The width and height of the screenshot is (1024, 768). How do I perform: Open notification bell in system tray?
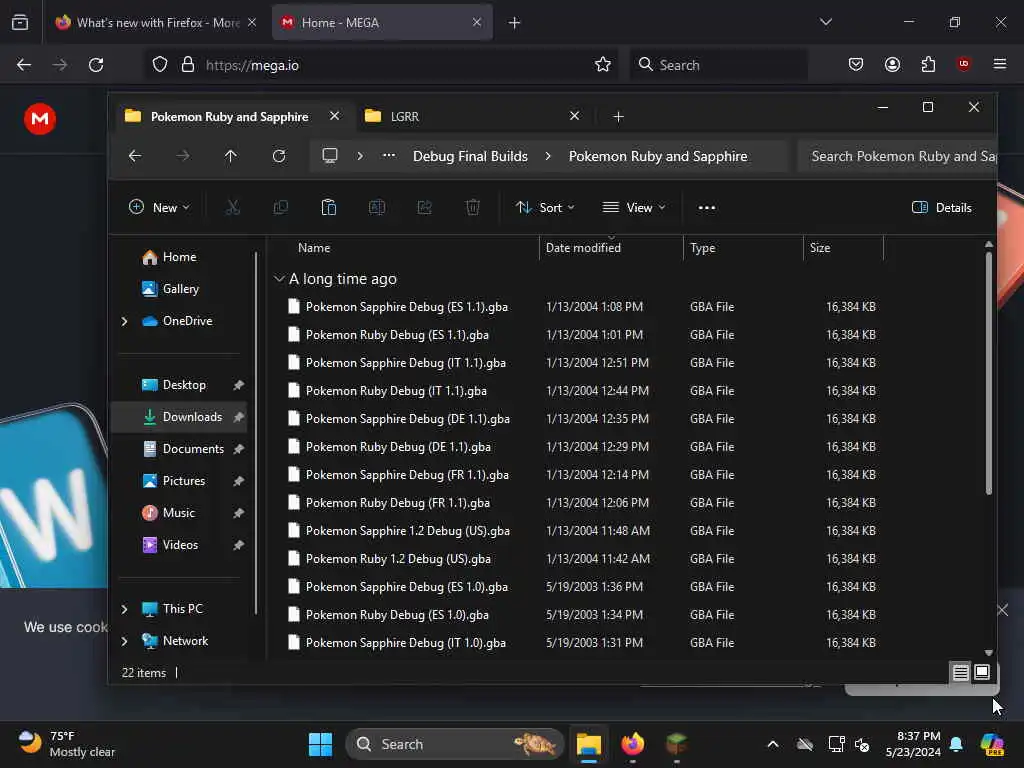[956, 744]
